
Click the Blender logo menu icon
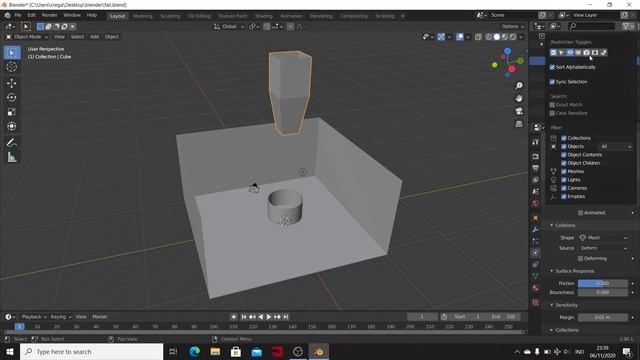[7, 15]
